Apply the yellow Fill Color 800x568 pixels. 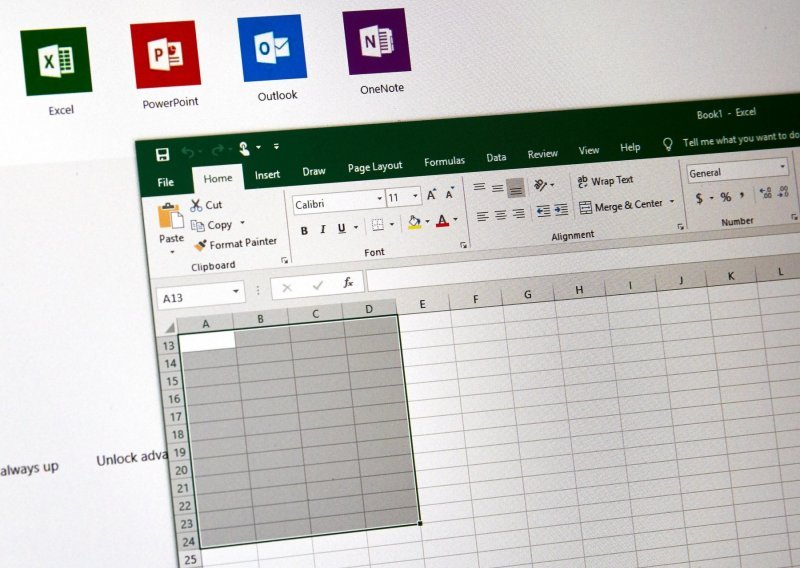pos(414,223)
